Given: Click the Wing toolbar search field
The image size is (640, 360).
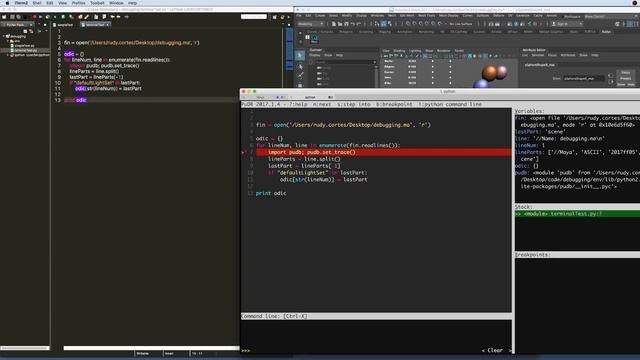Looking at the screenshot, I should point(253,17).
